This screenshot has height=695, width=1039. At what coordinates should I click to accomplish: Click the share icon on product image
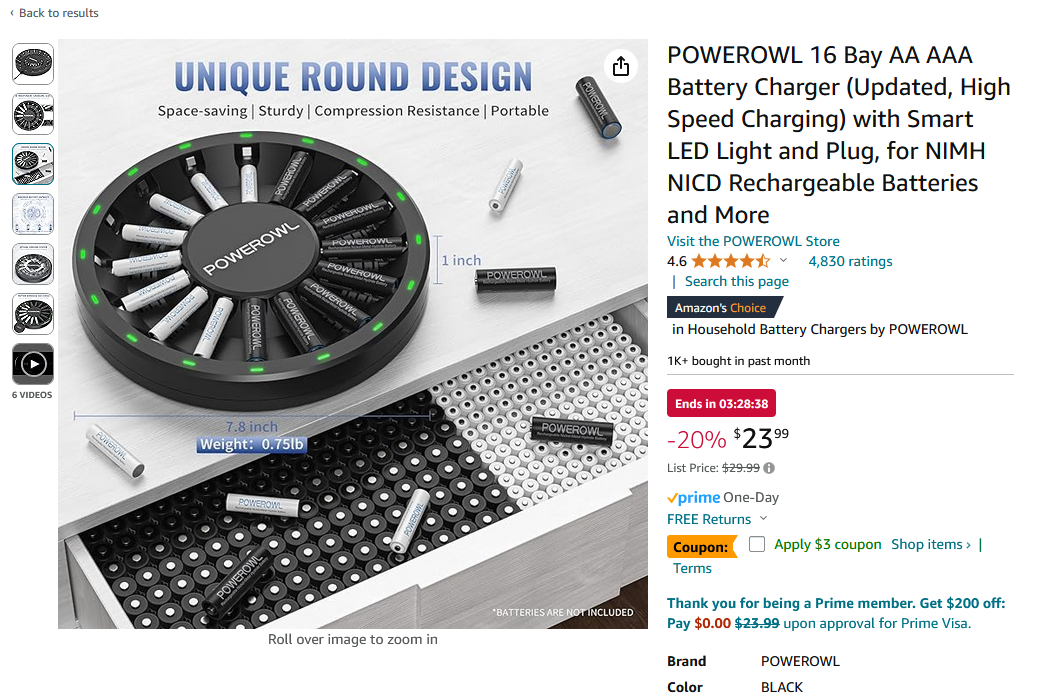(x=621, y=66)
